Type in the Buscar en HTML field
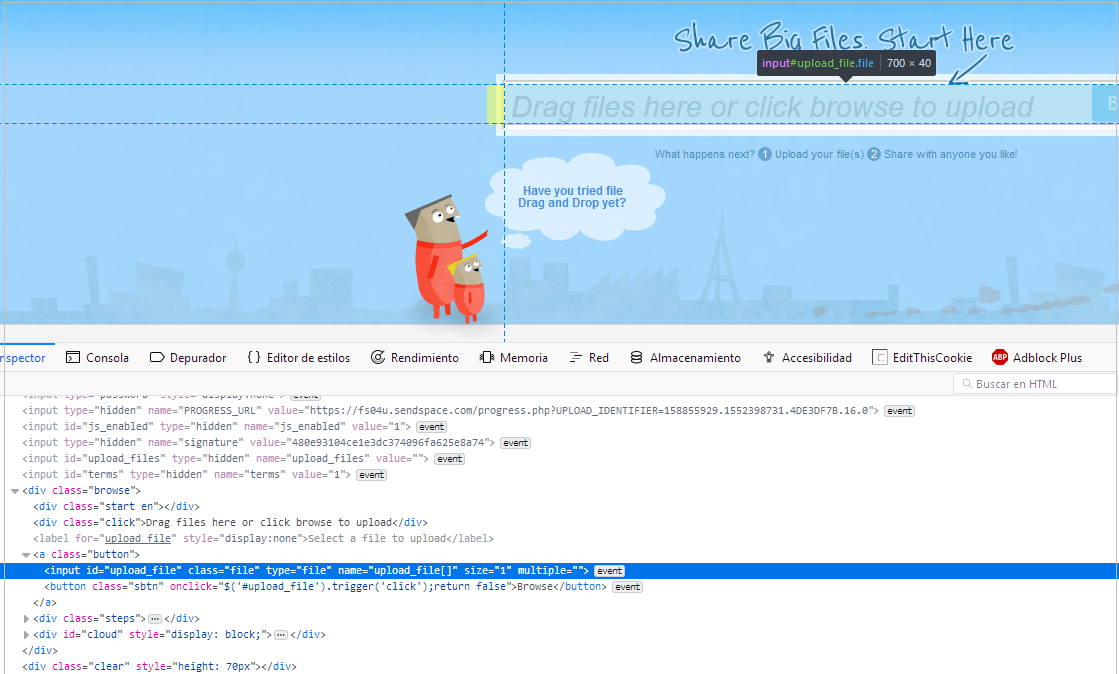The image size is (1119, 674). click(1040, 384)
